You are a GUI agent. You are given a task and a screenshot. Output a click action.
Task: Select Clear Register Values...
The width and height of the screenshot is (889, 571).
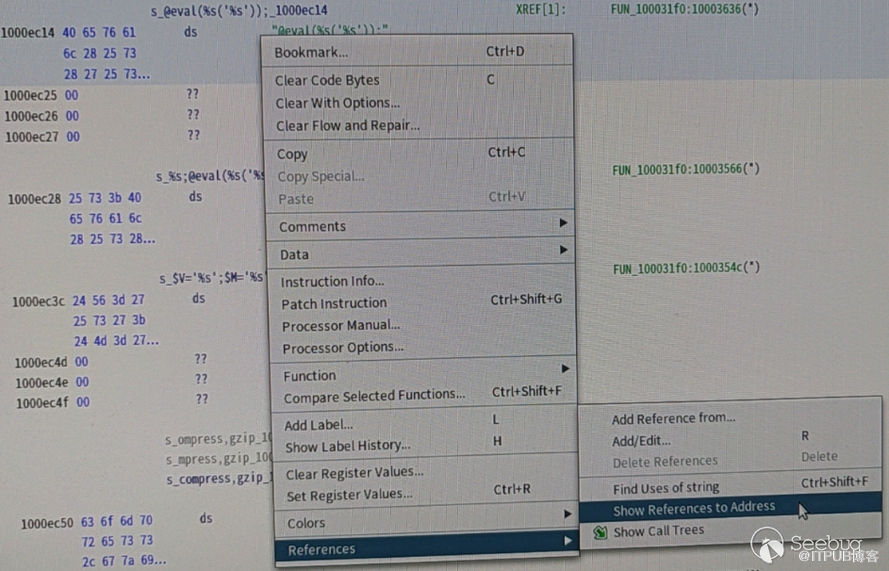click(x=354, y=473)
